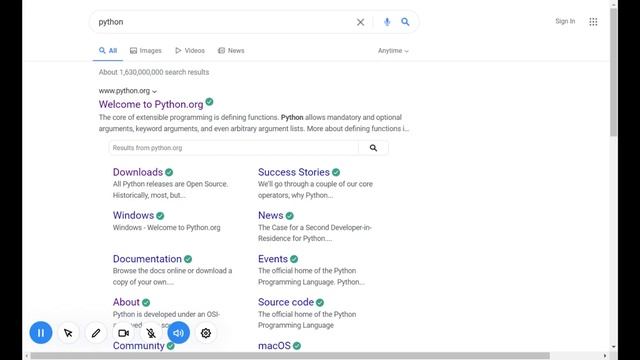Click the verified badge beside Windows

point(160,216)
